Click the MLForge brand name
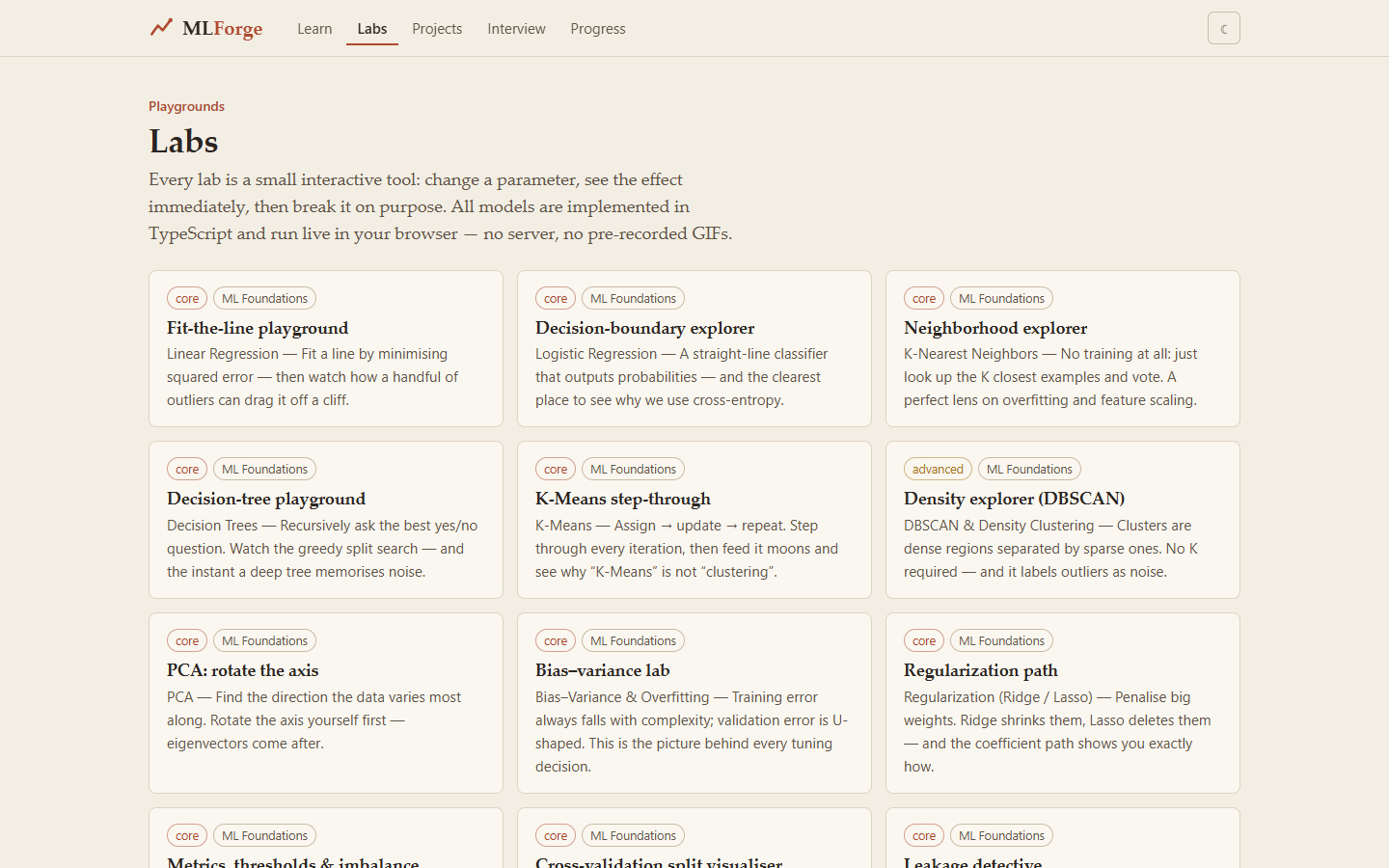Screen dimensions: 1389x868 pos(223,28)
